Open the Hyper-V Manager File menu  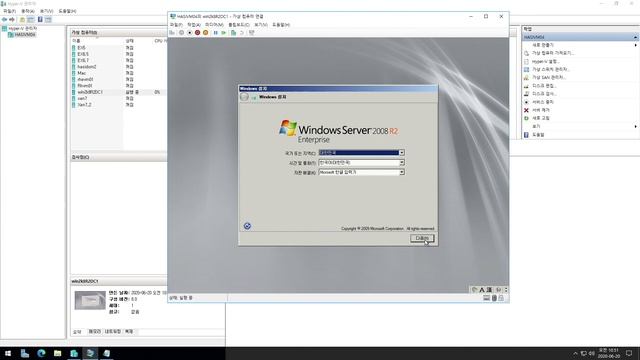click(9, 11)
